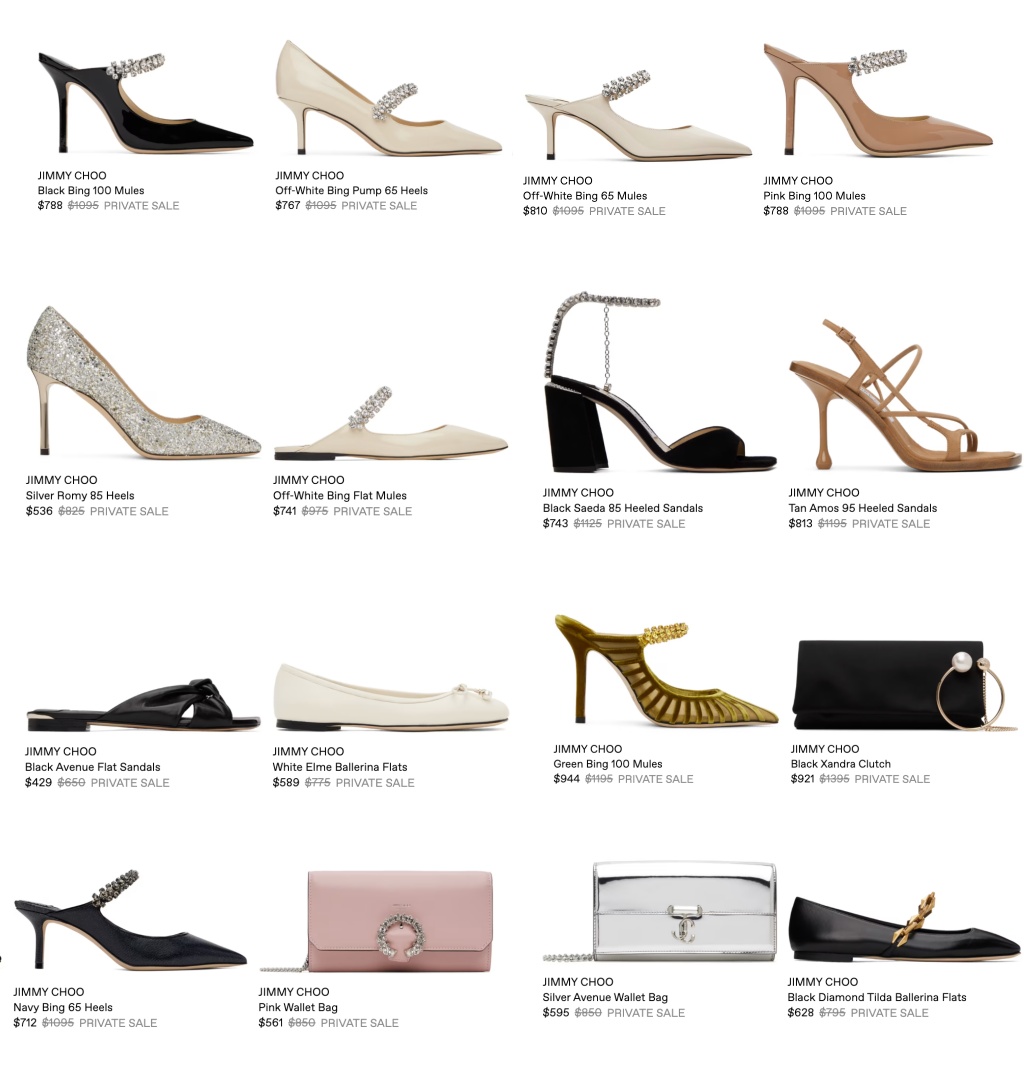Select the Tan Amos 95 Heeled Sandals image
Screen dimensions: 1024x1080
click(905, 395)
